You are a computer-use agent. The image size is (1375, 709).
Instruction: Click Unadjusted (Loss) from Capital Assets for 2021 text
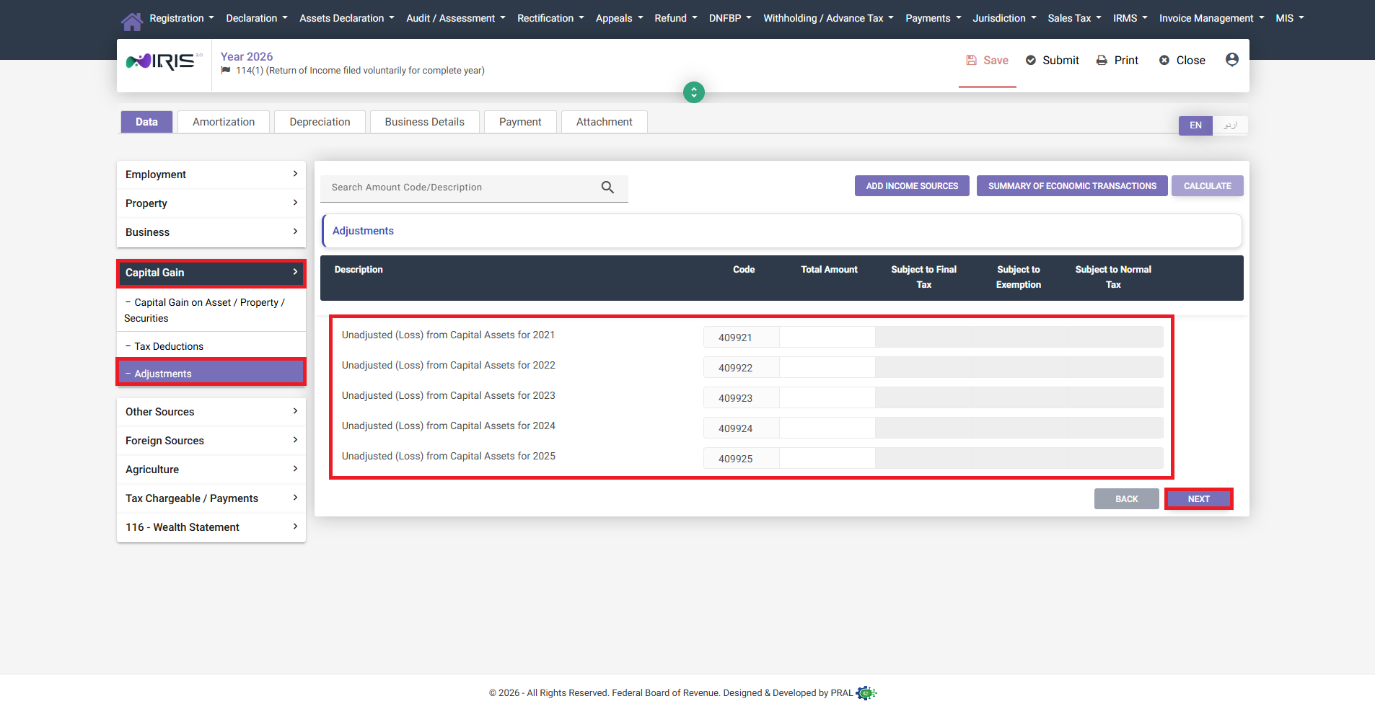[x=448, y=334]
